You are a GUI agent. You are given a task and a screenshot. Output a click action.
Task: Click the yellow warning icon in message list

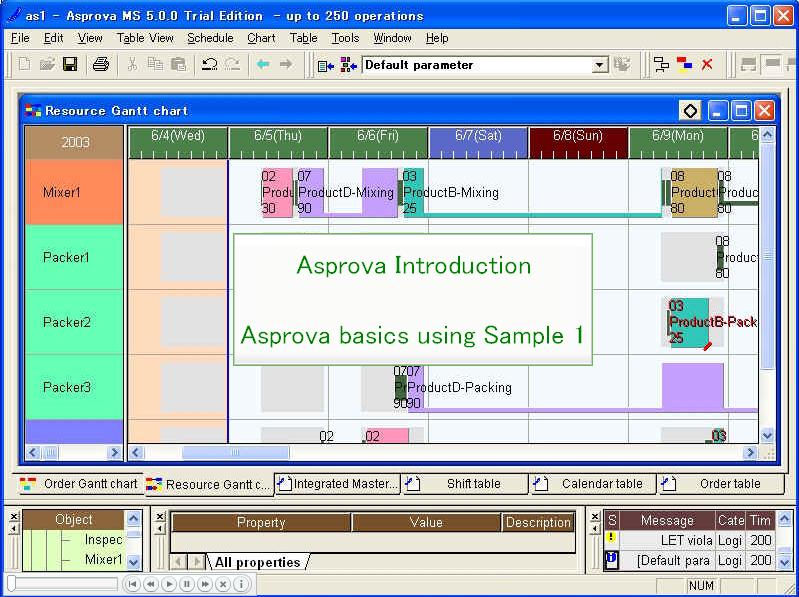point(611,538)
